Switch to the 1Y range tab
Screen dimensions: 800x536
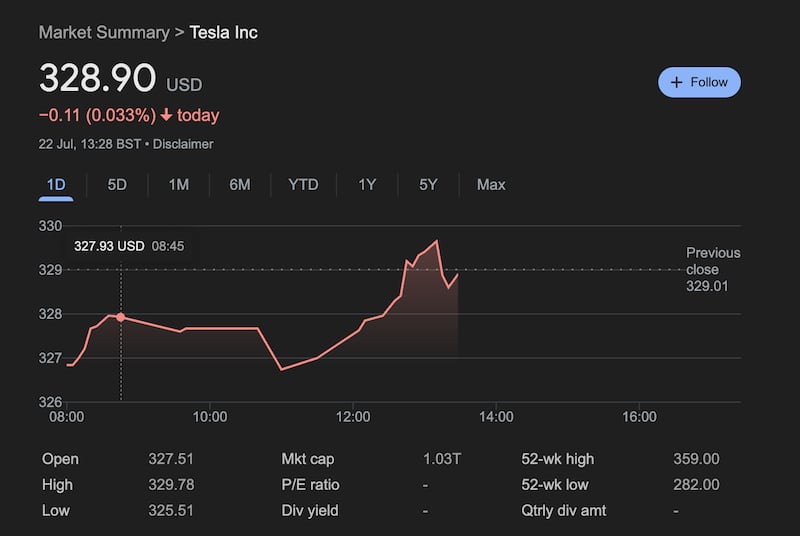click(x=367, y=185)
